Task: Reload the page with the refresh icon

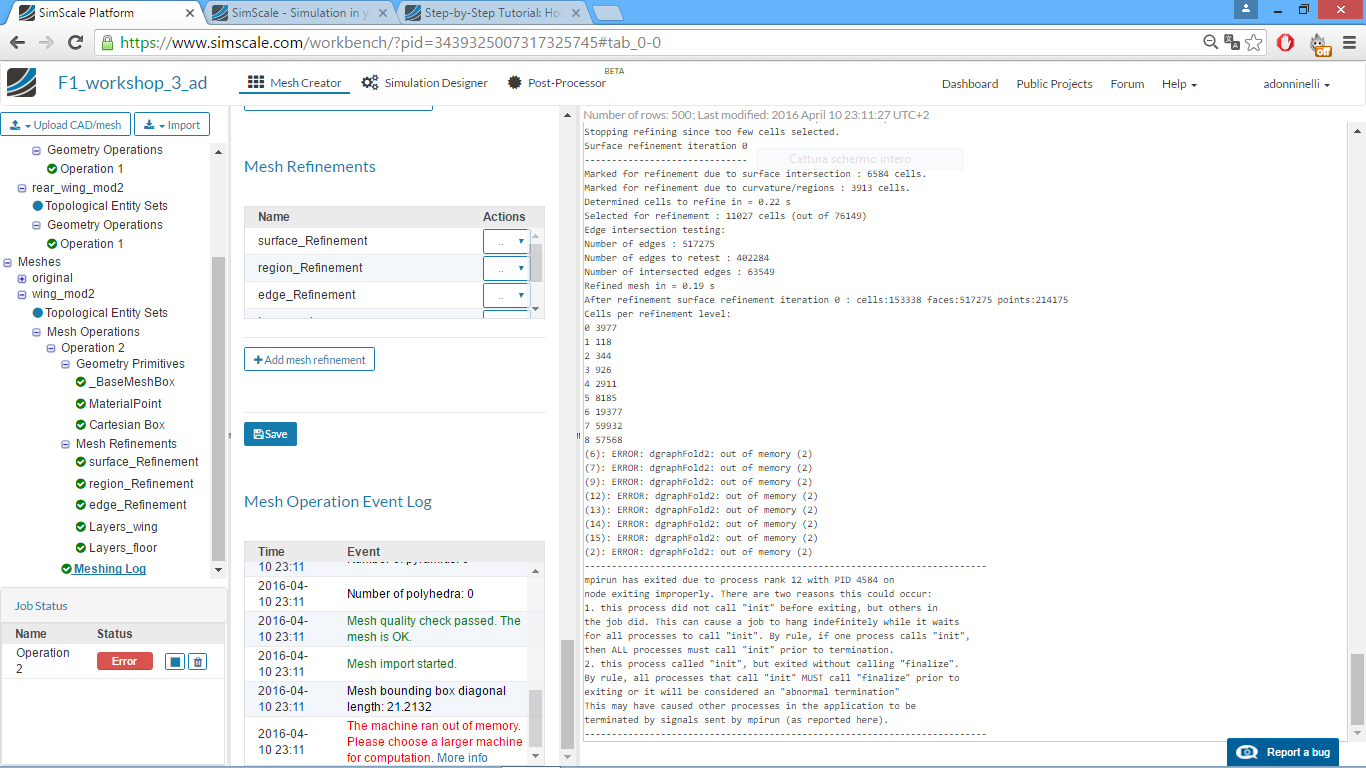Action: coord(75,43)
